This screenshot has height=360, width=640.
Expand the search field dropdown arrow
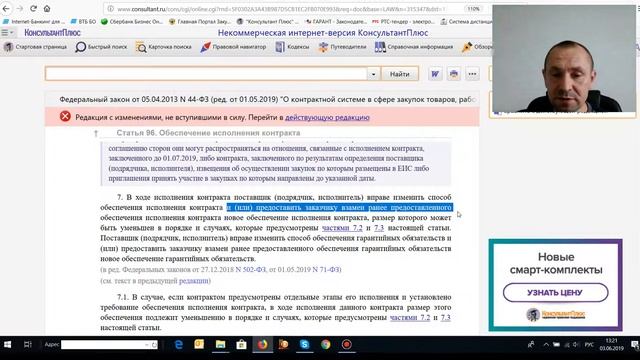373,74
